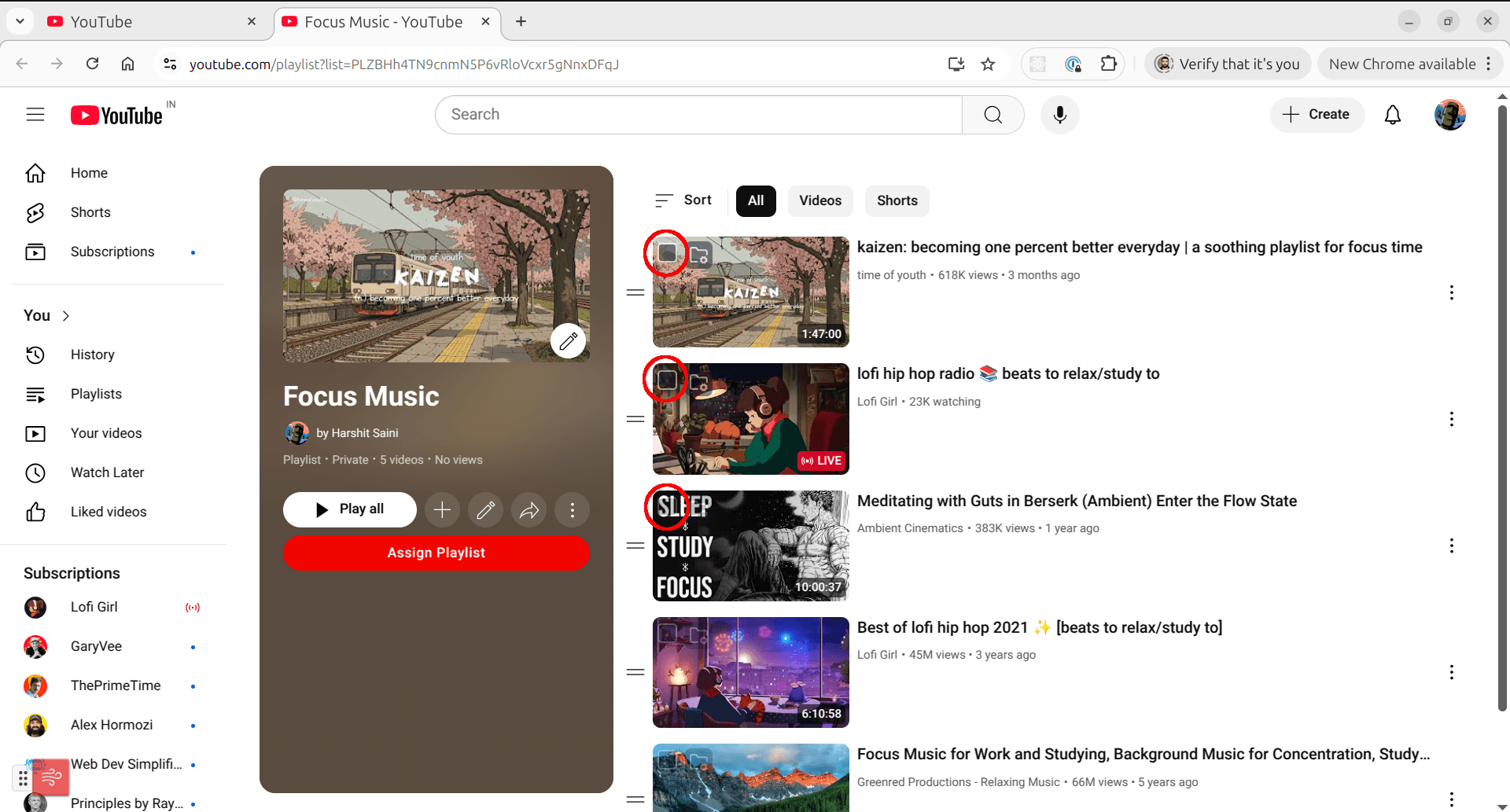Click the Create button

(x=1317, y=115)
